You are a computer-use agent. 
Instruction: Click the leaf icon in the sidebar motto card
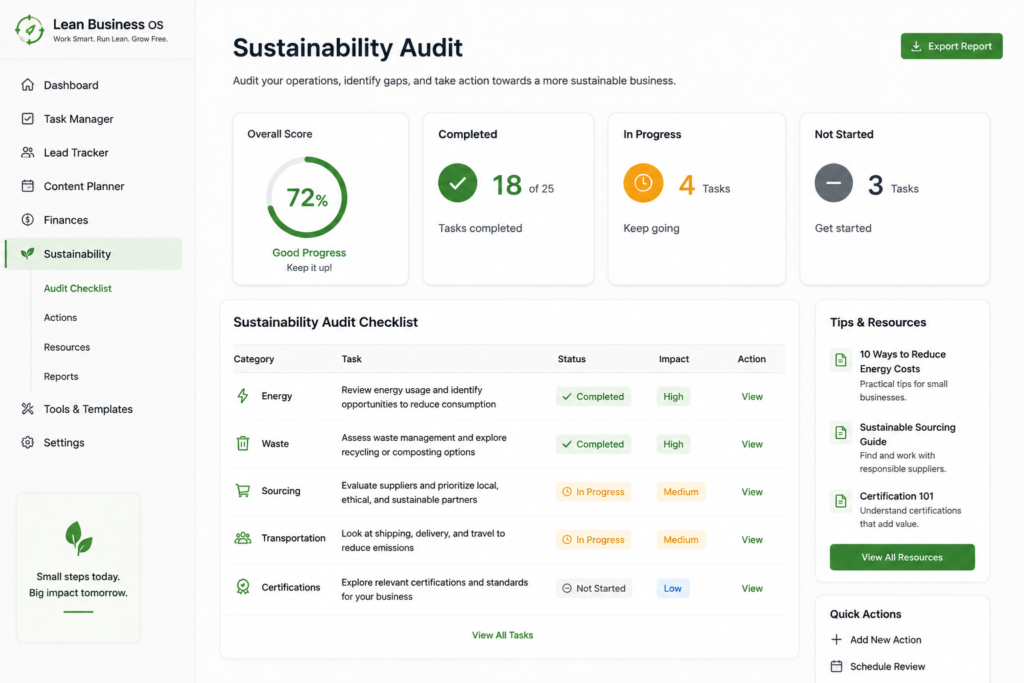tap(78, 539)
